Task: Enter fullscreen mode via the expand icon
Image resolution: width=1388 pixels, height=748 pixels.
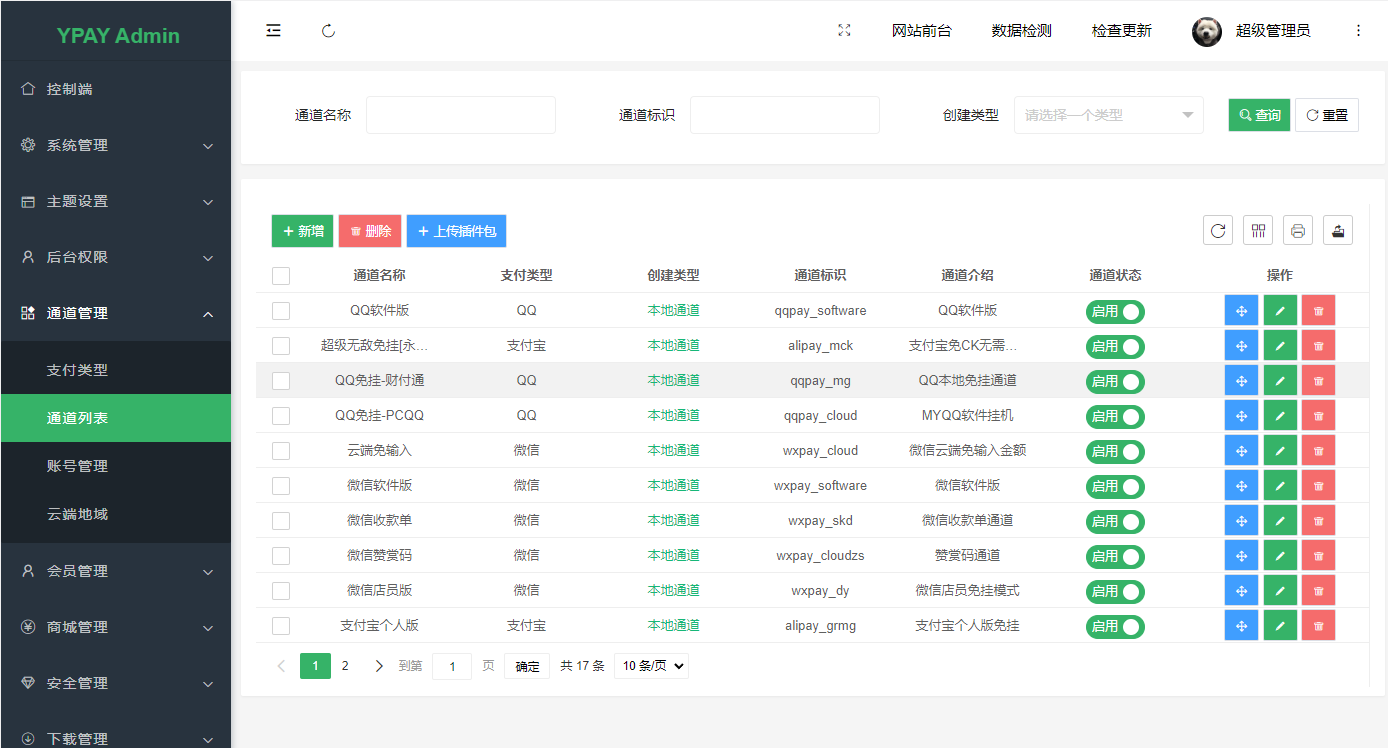Action: point(844,30)
